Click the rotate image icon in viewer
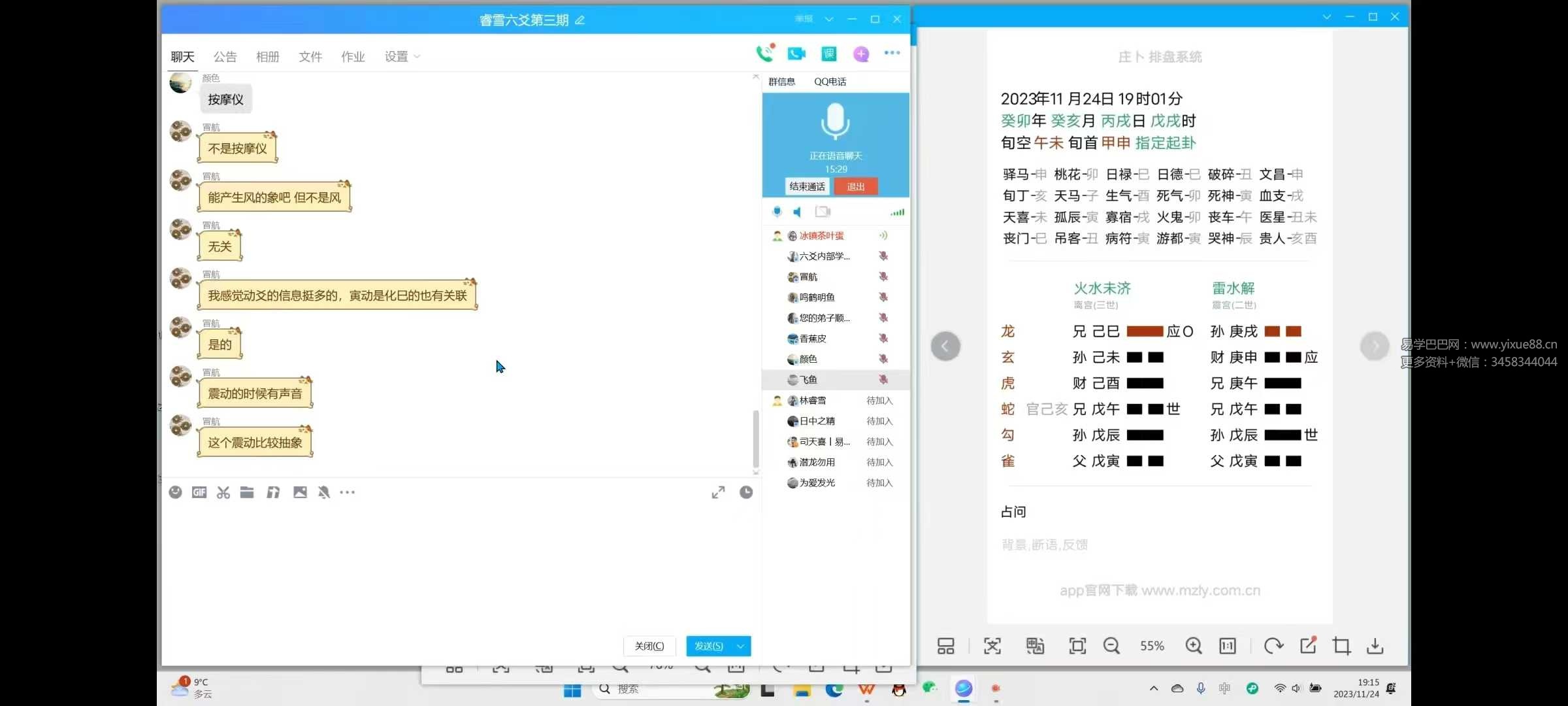Image resolution: width=1568 pixels, height=706 pixels. 1273,646
